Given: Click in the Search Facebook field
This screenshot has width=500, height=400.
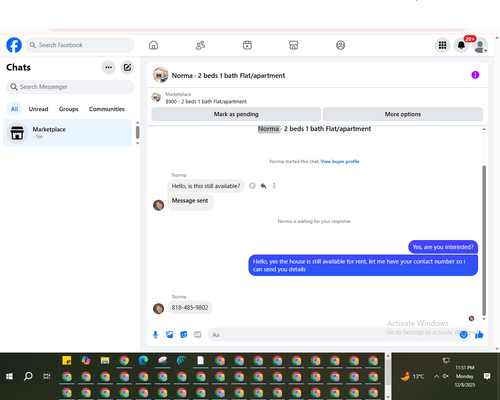Looking at the screenshot, I should (x=80, y=45).
